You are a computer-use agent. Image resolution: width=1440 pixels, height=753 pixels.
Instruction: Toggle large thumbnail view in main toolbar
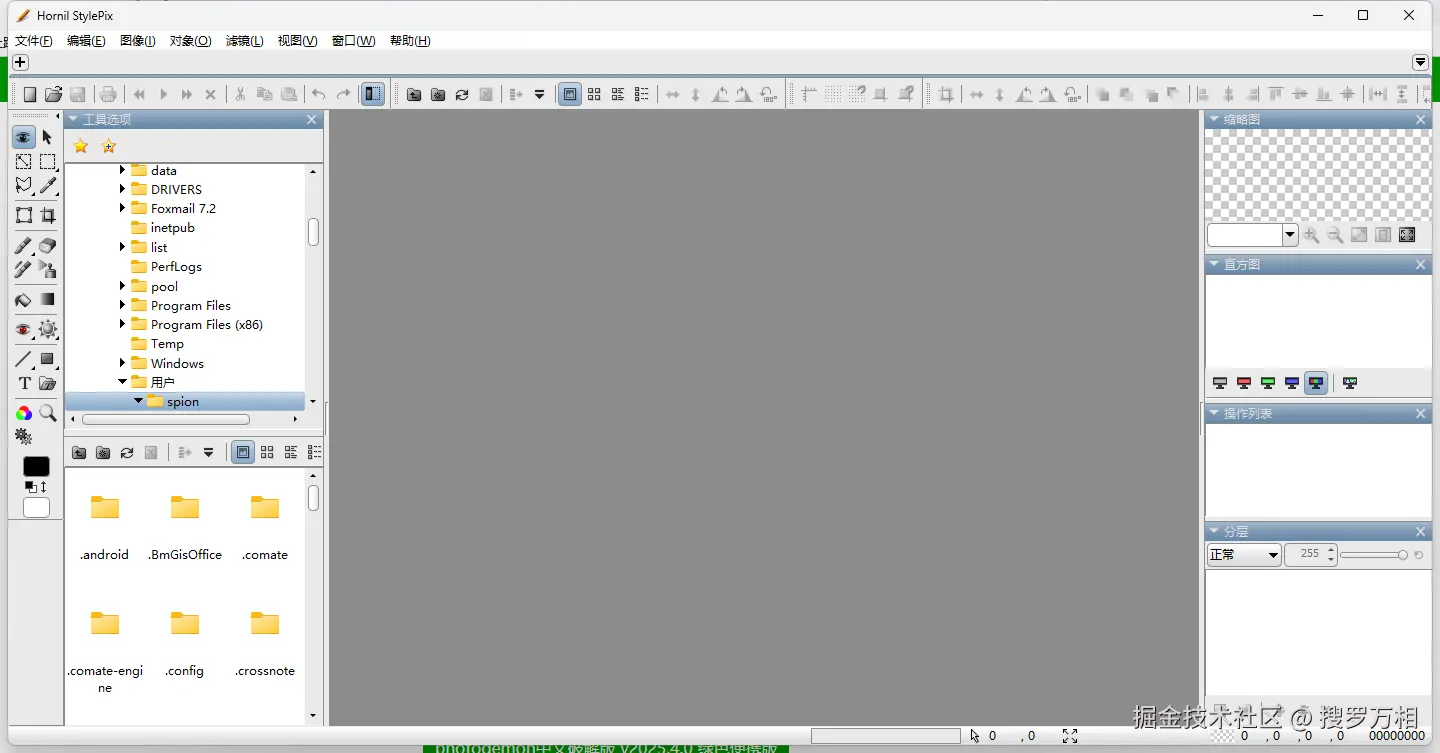pyautogui.click(x=570, y=94)
